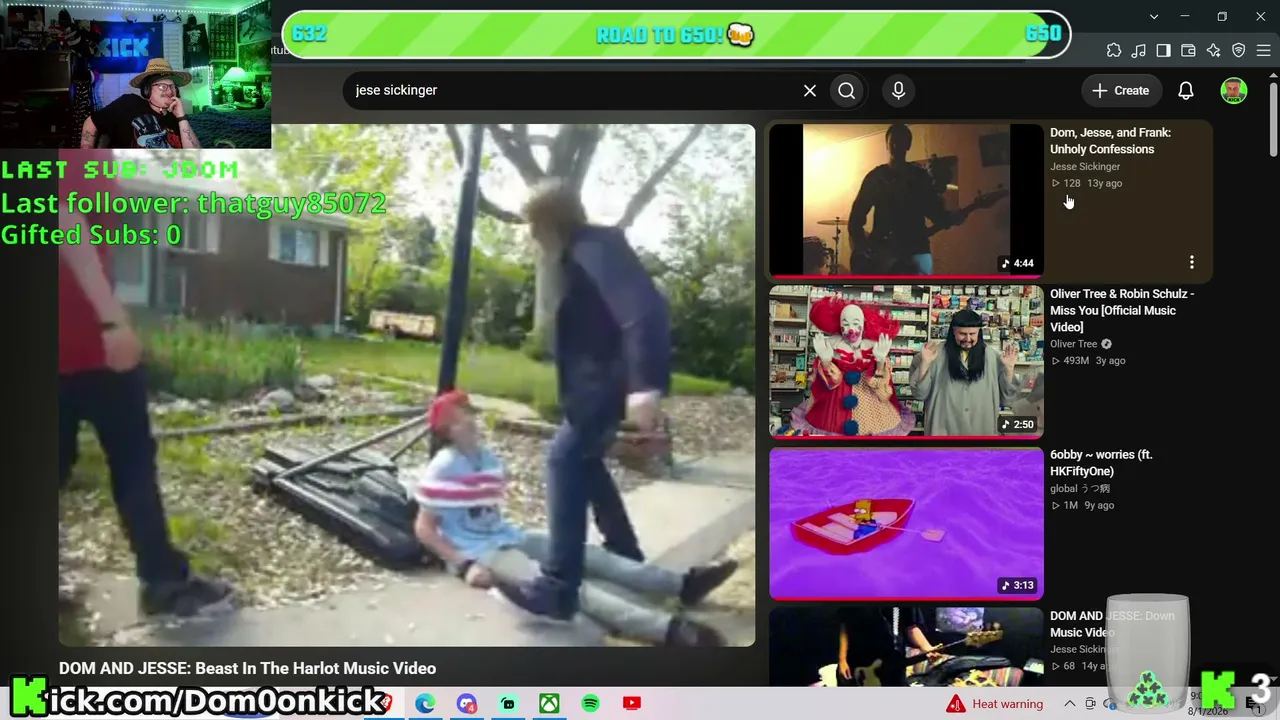Open the Xbox app from the taskbar
Viewport: 1280px width, 720px height.
pyautogui.click(x=549, y=704)
